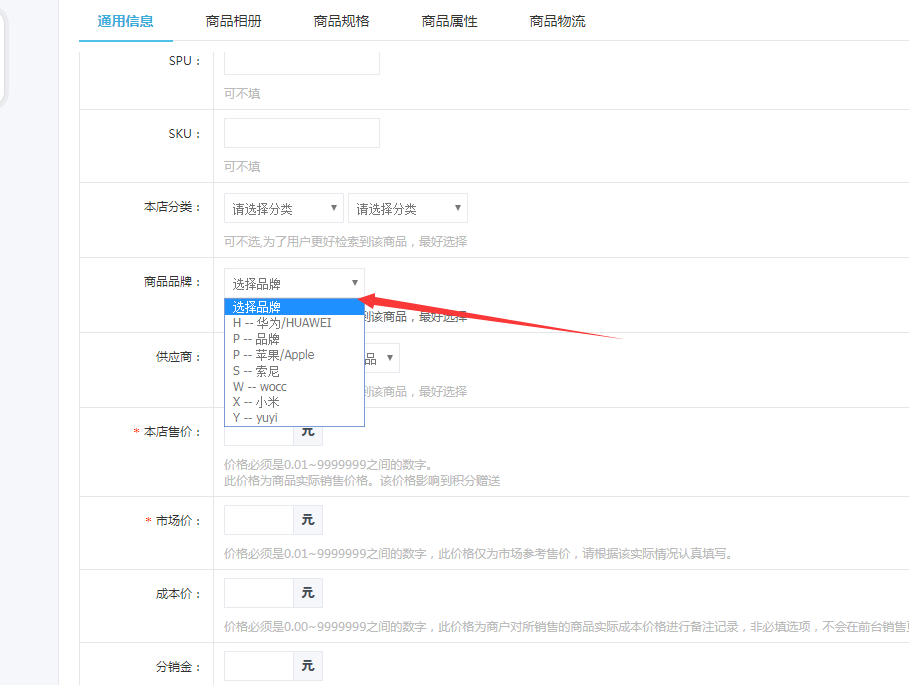Screen dimensions: 909x685
Task: Collapse the 商品品牌 dropdown
Action: (294, 283)
